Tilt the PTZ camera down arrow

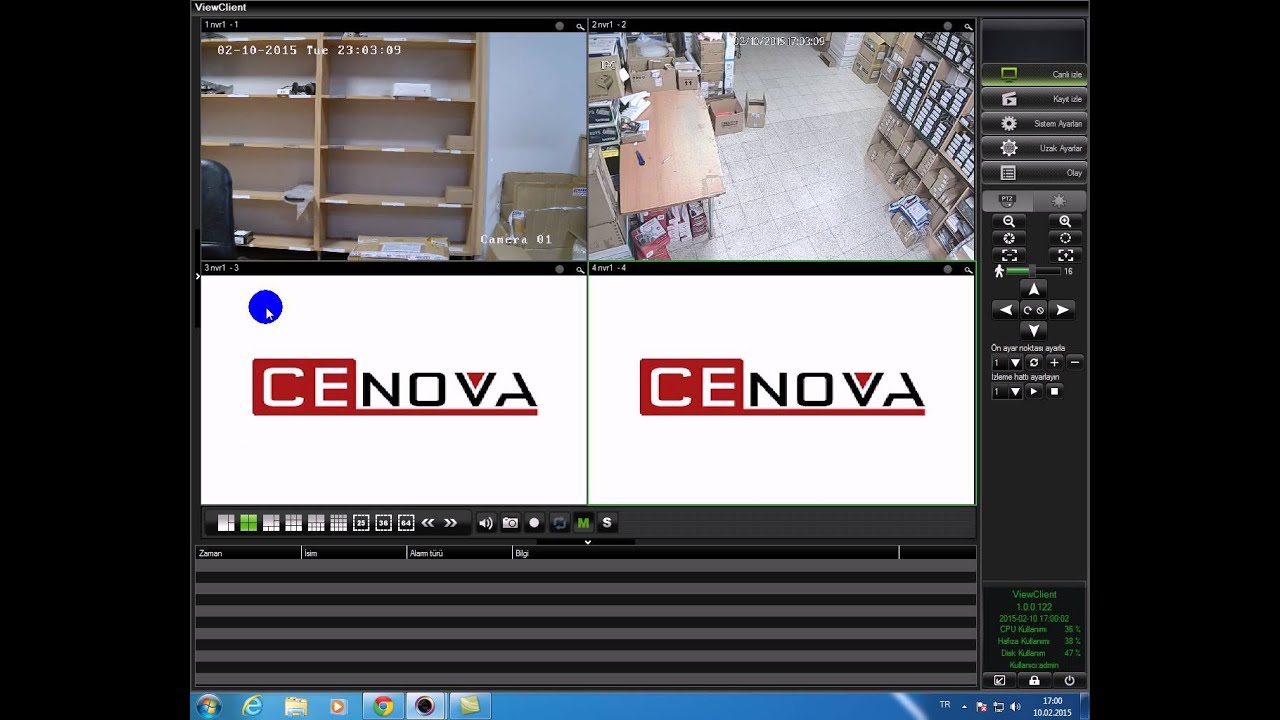[x=1034, y=330]
